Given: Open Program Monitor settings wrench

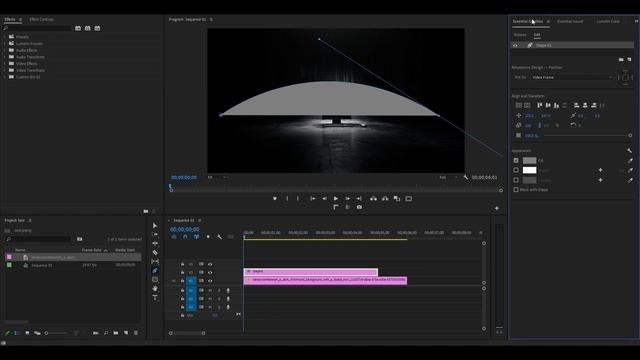Looking at the screenshot, I should 466,177.
